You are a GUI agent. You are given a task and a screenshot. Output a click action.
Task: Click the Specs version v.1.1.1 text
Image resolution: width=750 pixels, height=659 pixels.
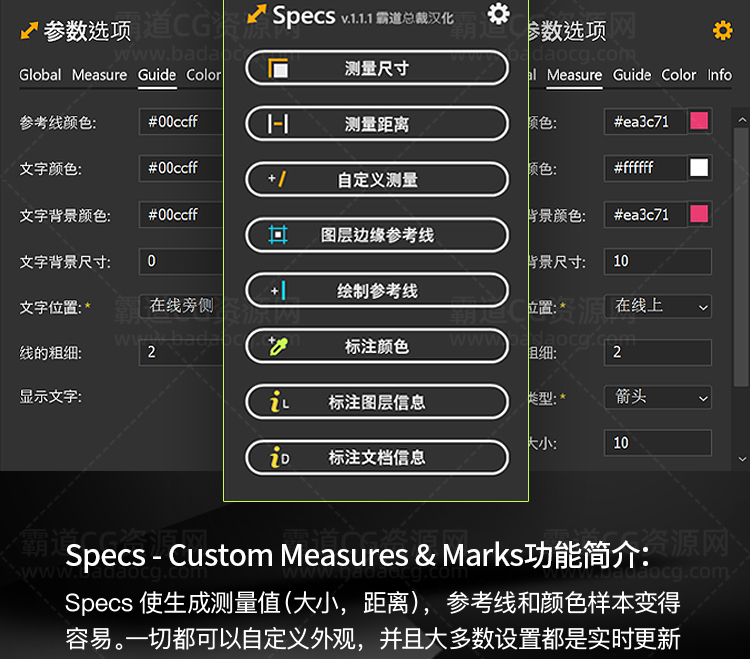point(356,19)
